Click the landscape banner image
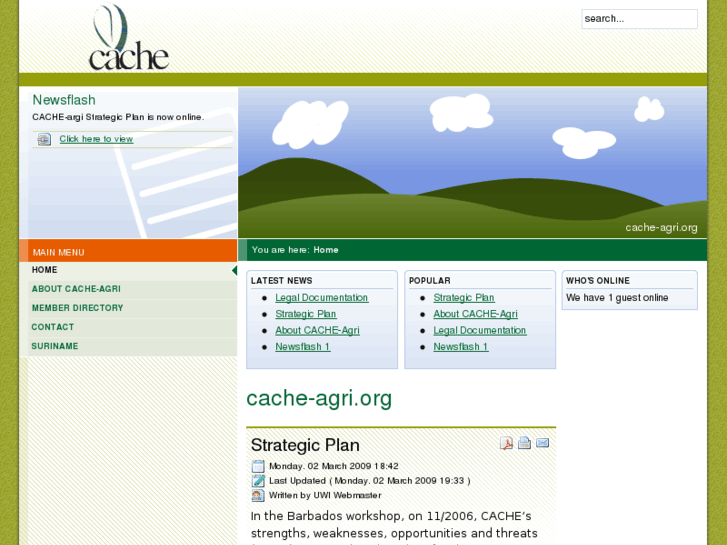The height and width of the screenshot is (545, 727). 472,162
